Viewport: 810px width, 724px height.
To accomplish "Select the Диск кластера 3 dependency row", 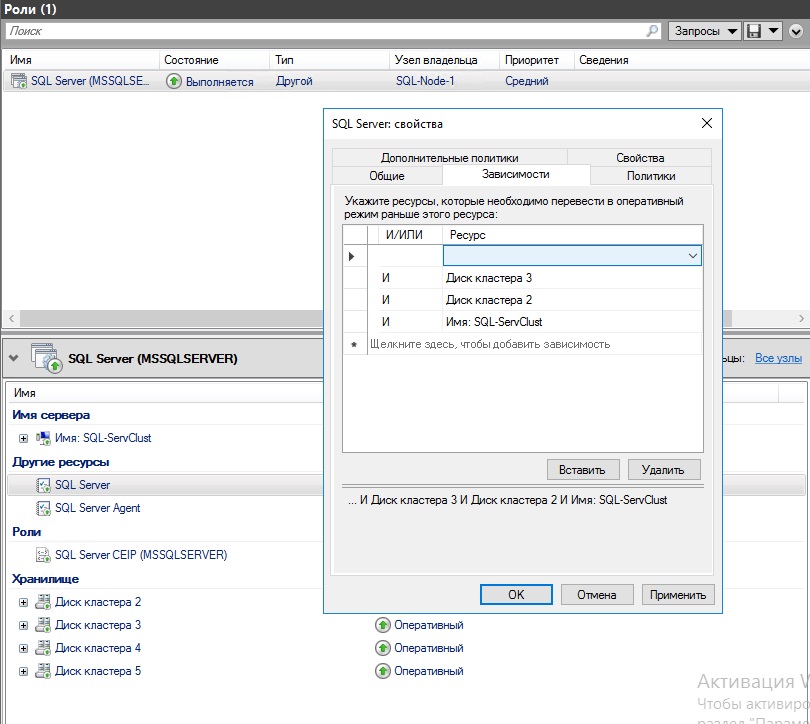I will [x=523, y=278].
